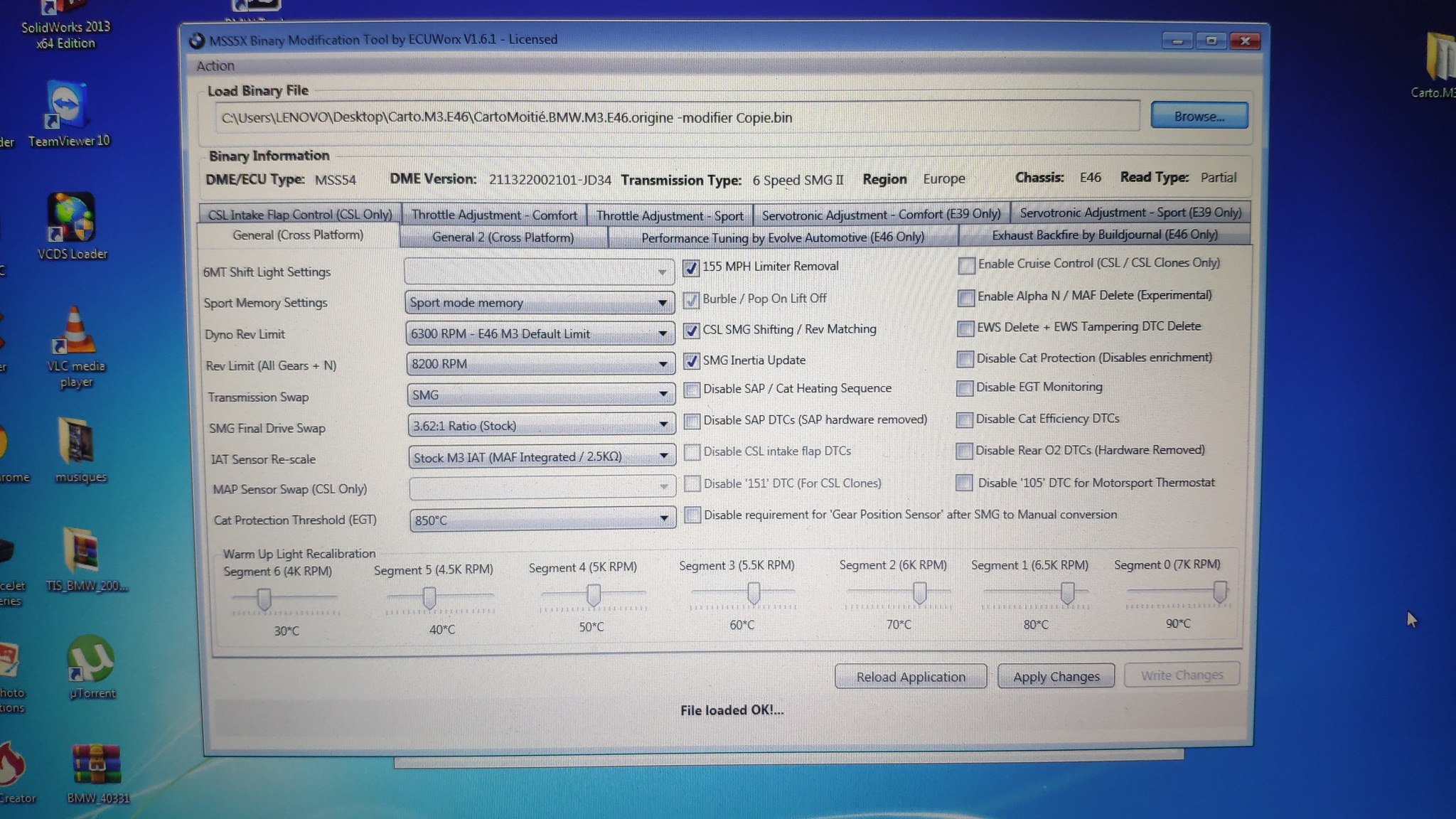This screenshot has width=1456, height=819.
Task: Open the Action menu
Action: tap(215, 66)
